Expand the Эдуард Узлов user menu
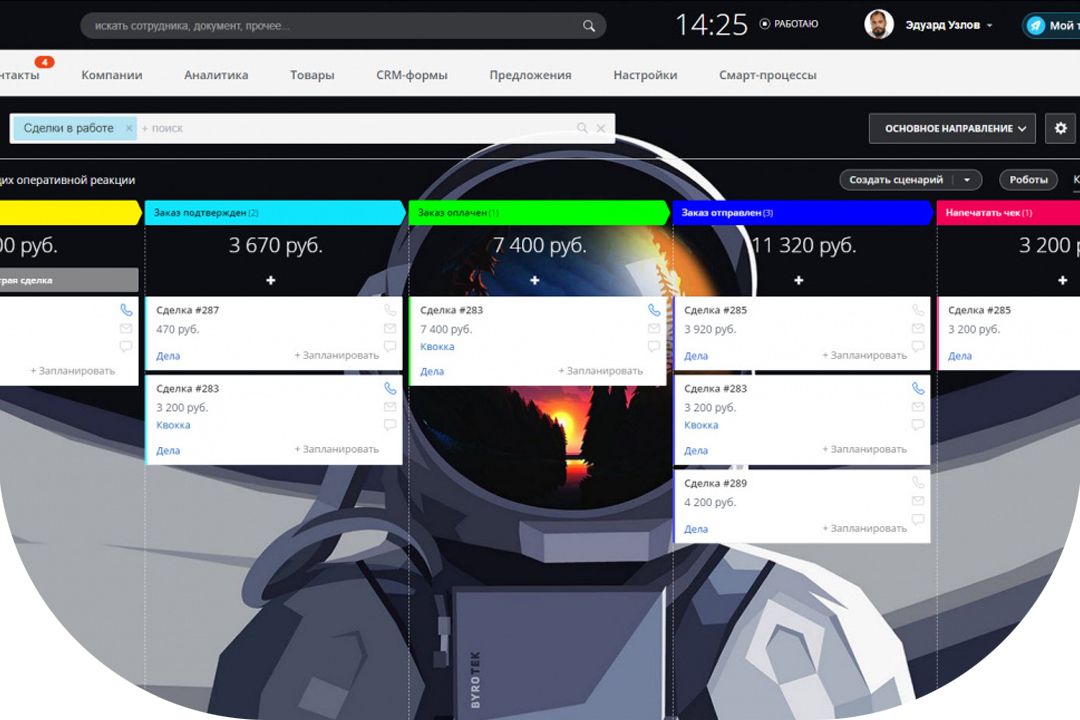This screenshot has width=1080, height=720. click(989, 26)
